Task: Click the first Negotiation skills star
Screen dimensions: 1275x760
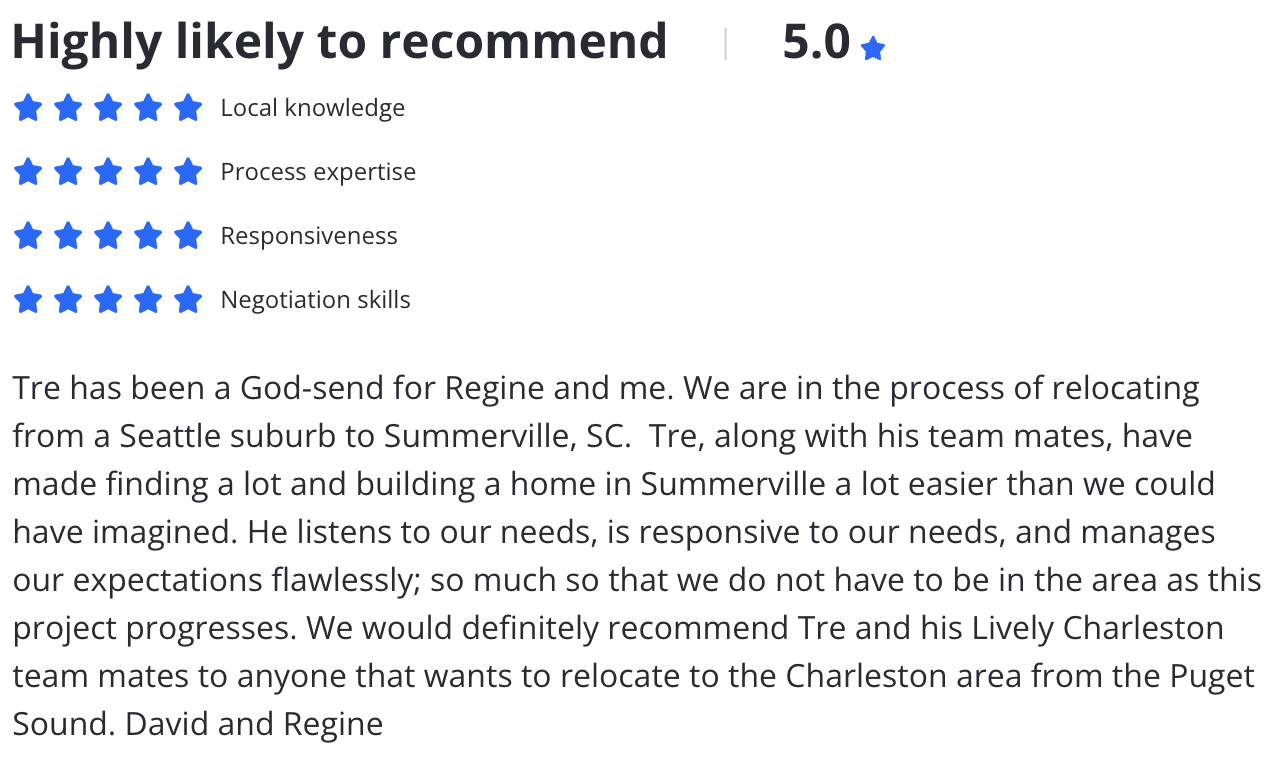Action: (28, 300)
